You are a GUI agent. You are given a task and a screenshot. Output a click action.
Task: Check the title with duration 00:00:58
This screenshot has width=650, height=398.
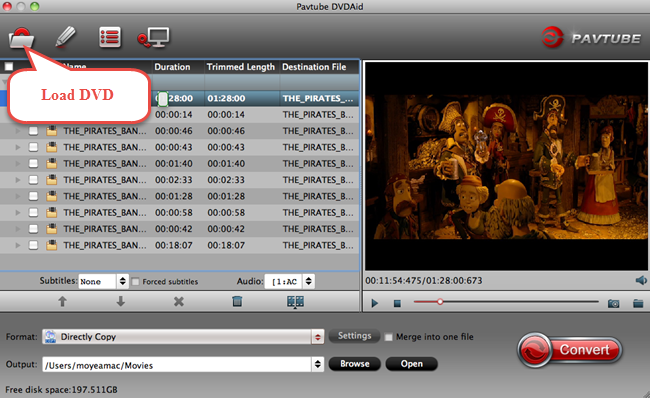point(33,213)
